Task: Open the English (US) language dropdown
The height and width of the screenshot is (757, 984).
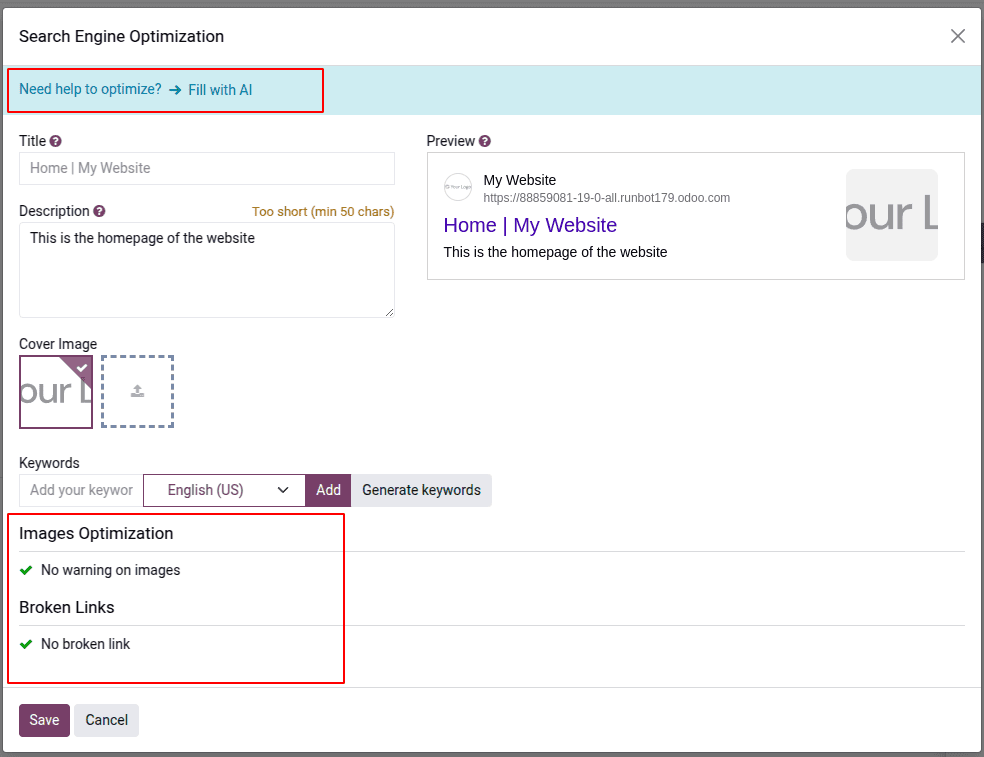Action: point(224,490)
